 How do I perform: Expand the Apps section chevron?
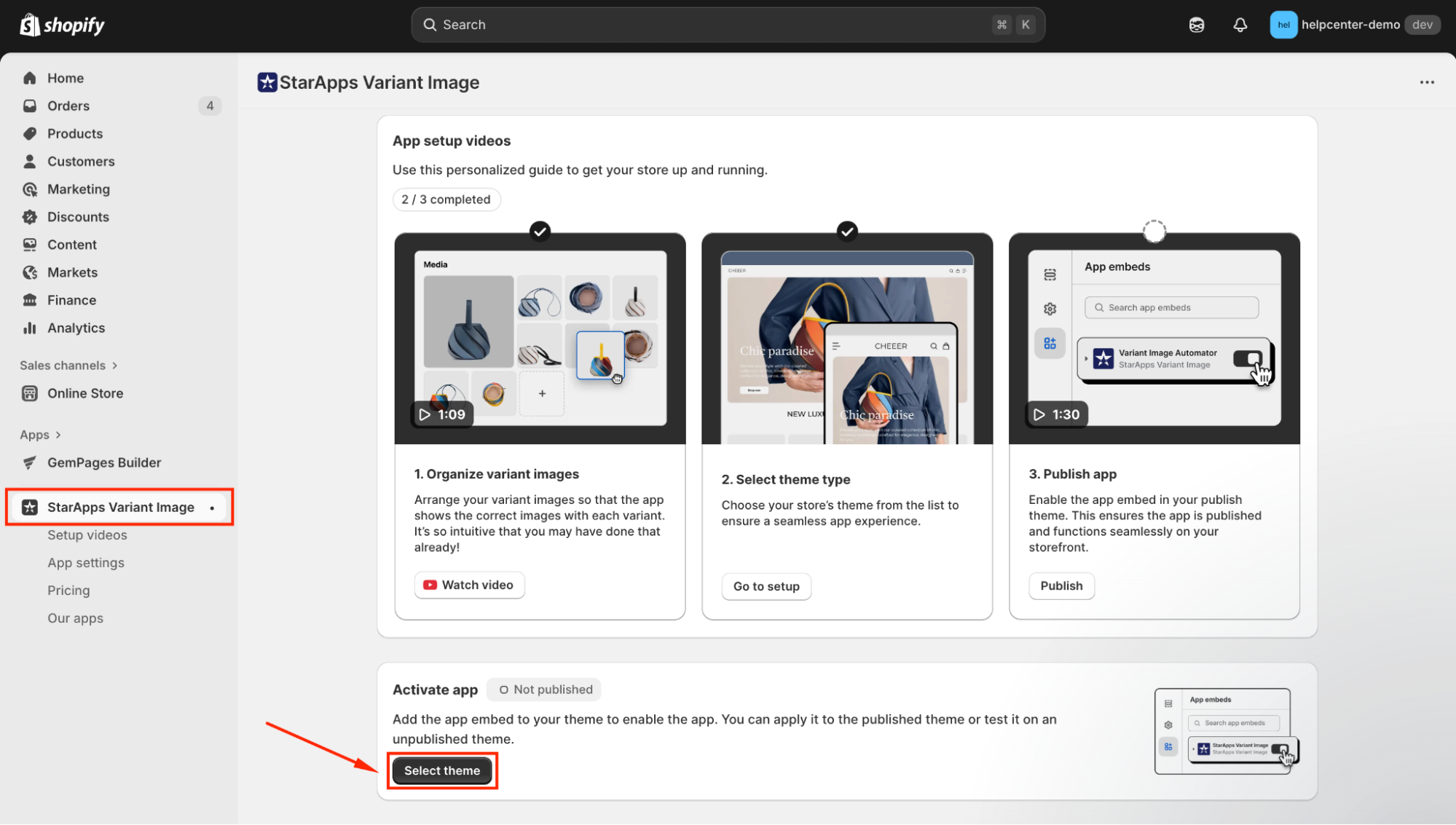[58, 435]
